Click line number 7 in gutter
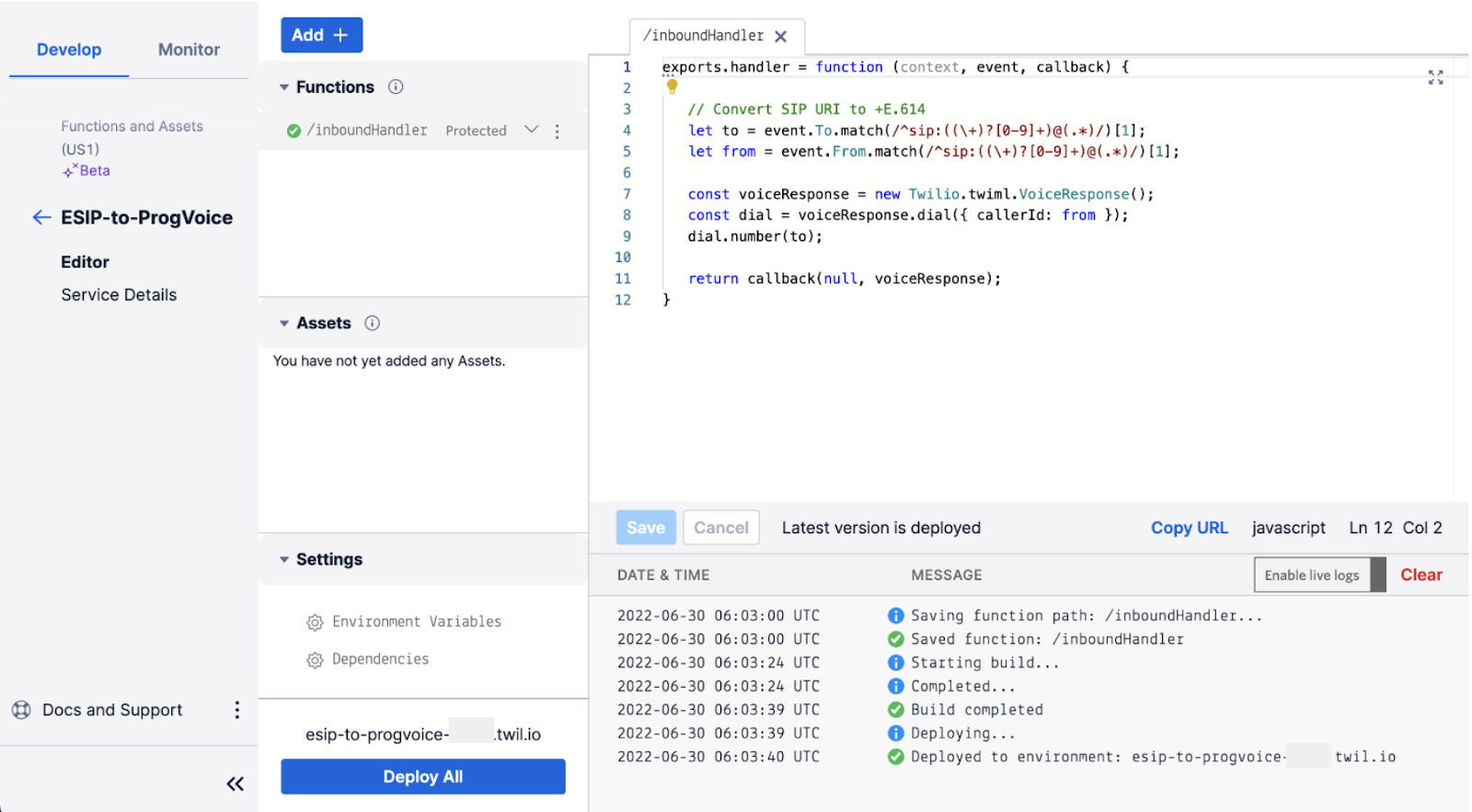This screenshot has width=1472, height=812. click(627, 194)
